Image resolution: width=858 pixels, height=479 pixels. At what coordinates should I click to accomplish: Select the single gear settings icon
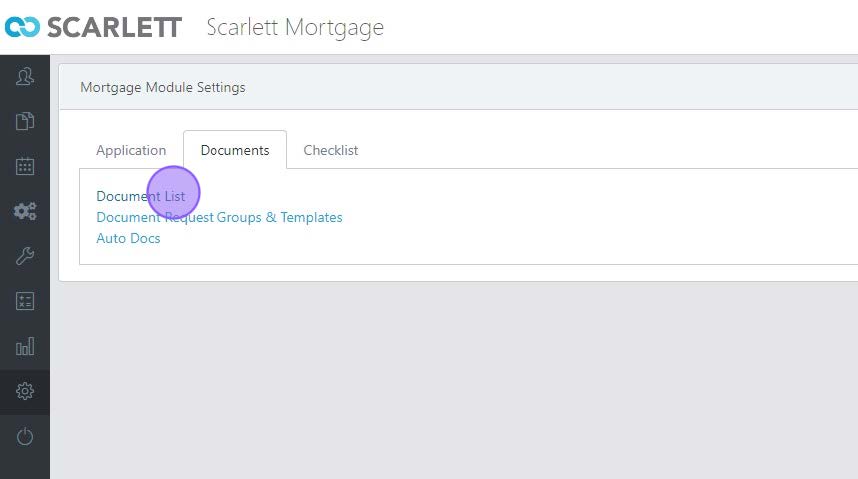tap(25, 391)
